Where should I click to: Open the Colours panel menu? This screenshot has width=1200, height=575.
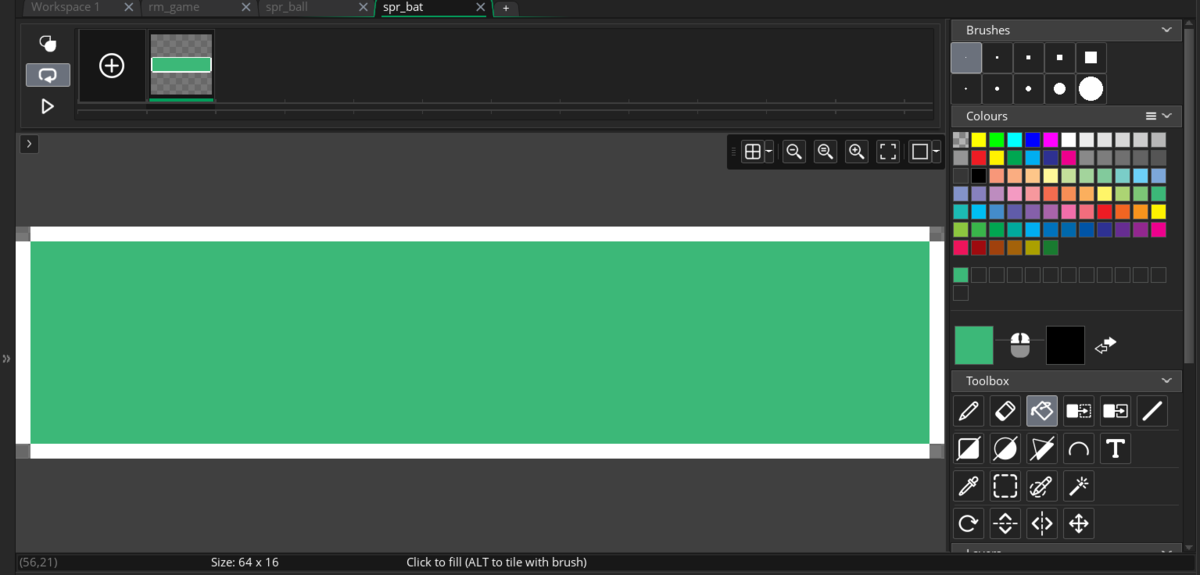pos(1151,116)
